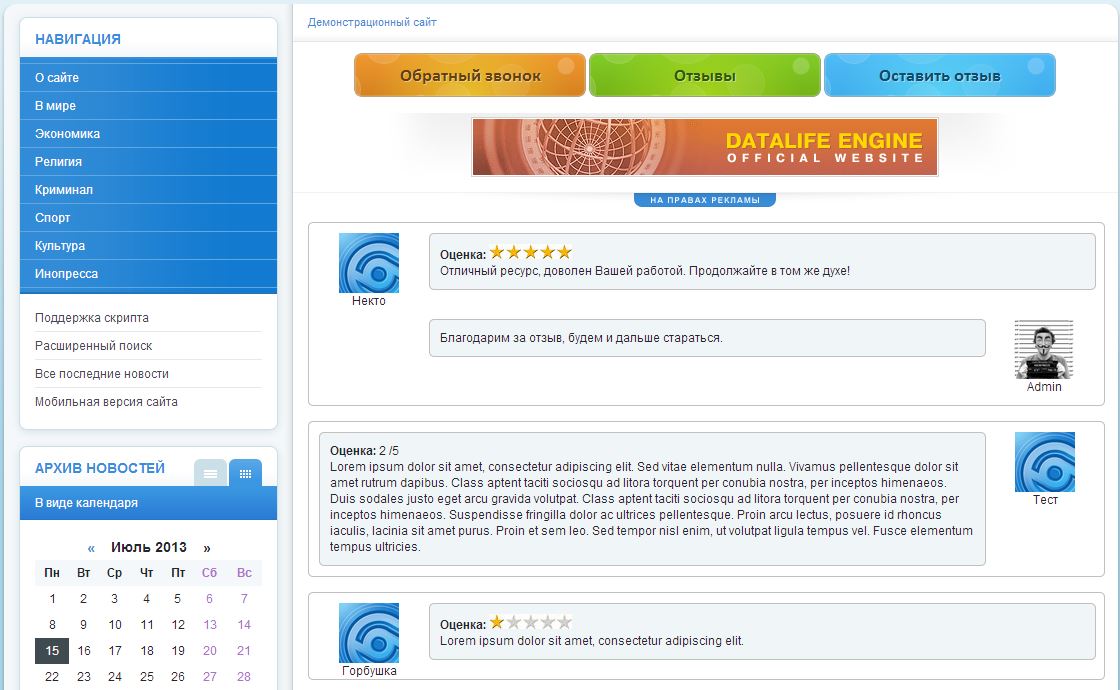Click the DataLife Engine banner
Image resolution: width=1120 pixels, height=690 pixels.
coord(705,147)
